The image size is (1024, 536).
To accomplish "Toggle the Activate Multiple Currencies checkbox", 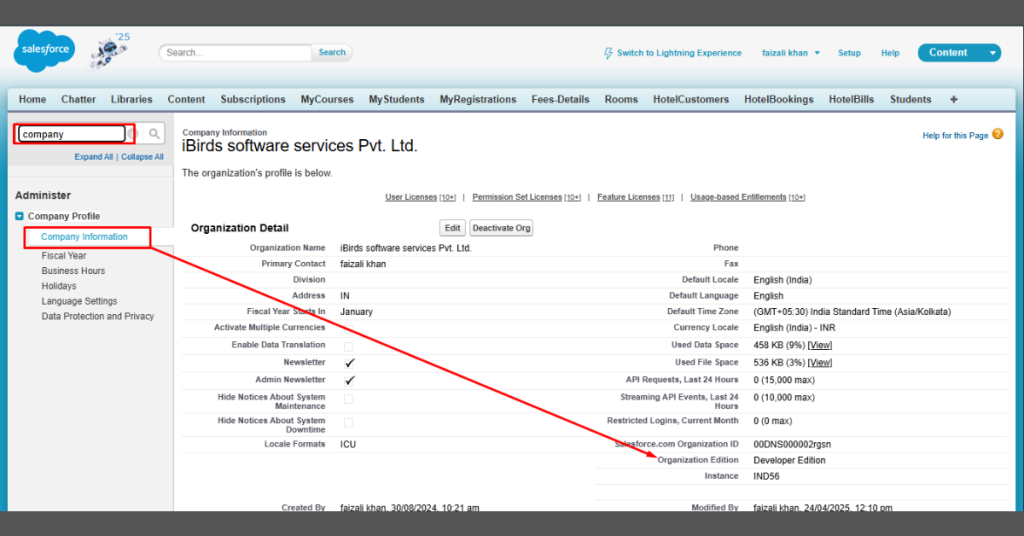I will tap(349, 328).
